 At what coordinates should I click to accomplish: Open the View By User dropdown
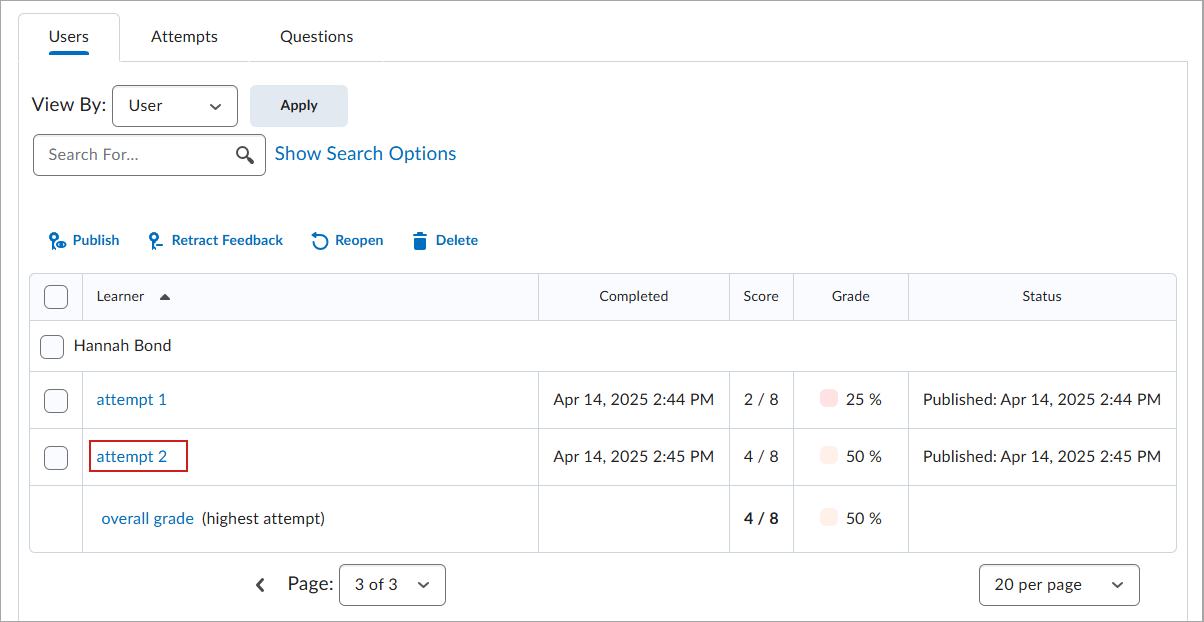point(175,106)
